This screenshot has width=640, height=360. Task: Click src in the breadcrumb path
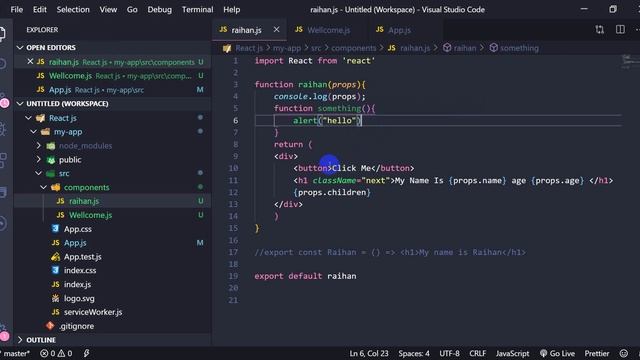pos(316,48)
